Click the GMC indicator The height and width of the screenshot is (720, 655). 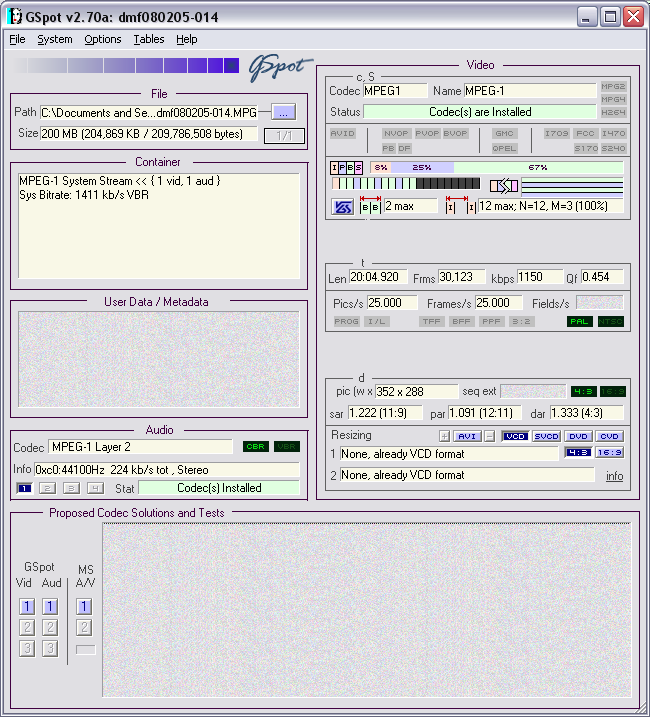click(504, 134)
